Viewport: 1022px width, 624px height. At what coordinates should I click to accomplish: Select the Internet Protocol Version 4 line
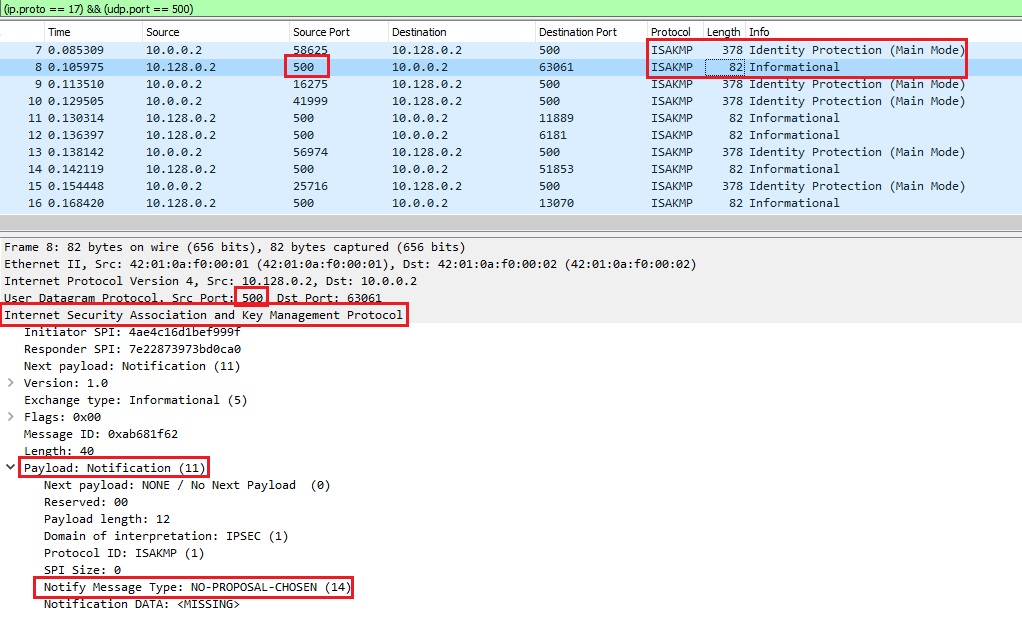point(211,281)
